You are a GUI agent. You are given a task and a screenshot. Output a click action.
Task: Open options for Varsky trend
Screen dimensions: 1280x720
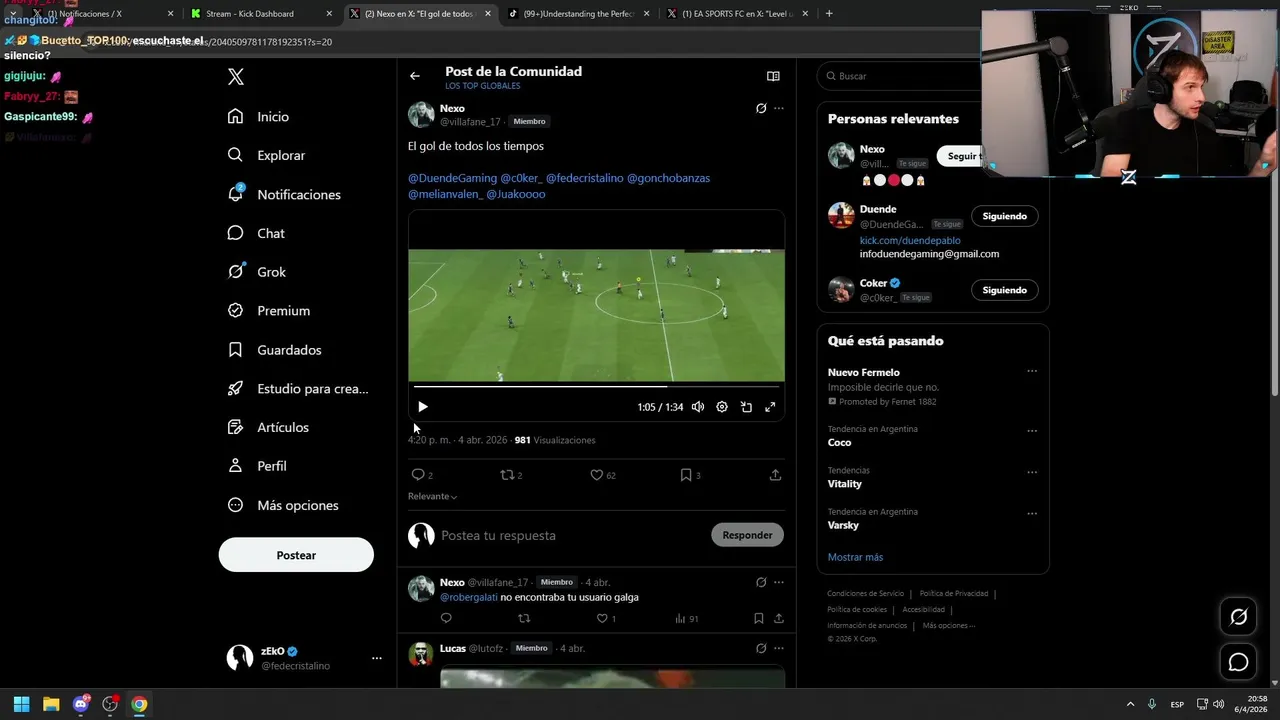1032,514
